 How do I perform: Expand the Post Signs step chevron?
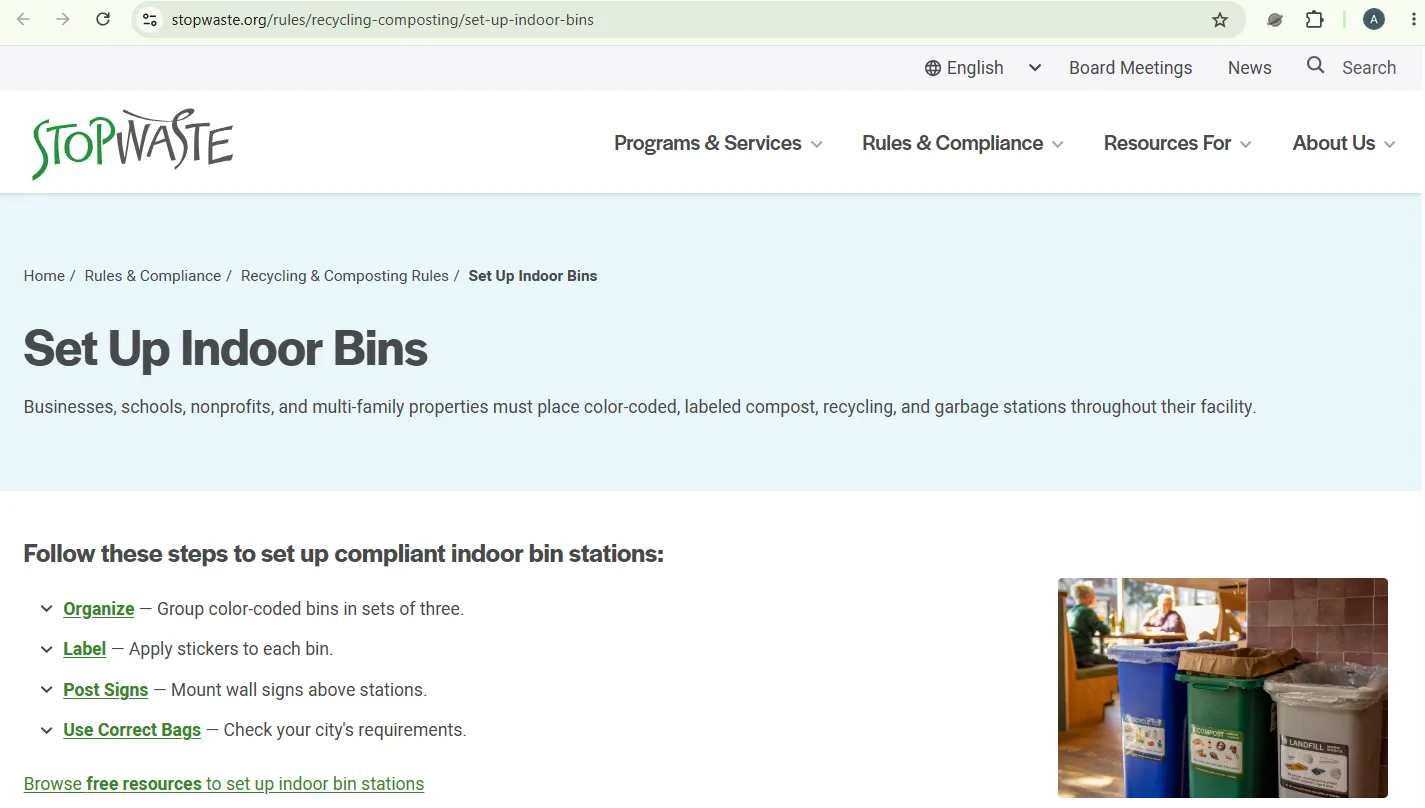pos(46,690)
